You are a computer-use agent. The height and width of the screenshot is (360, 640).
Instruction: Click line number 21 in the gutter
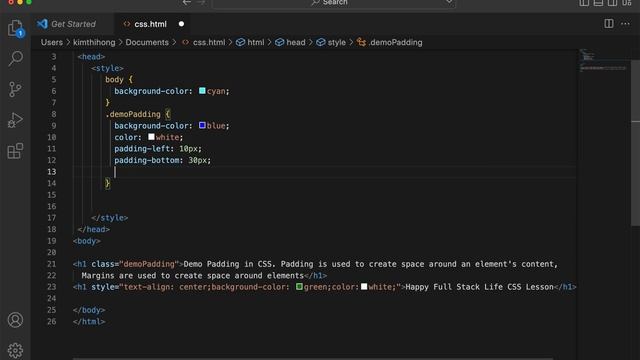pyautogui.click(x=51, y=264)
